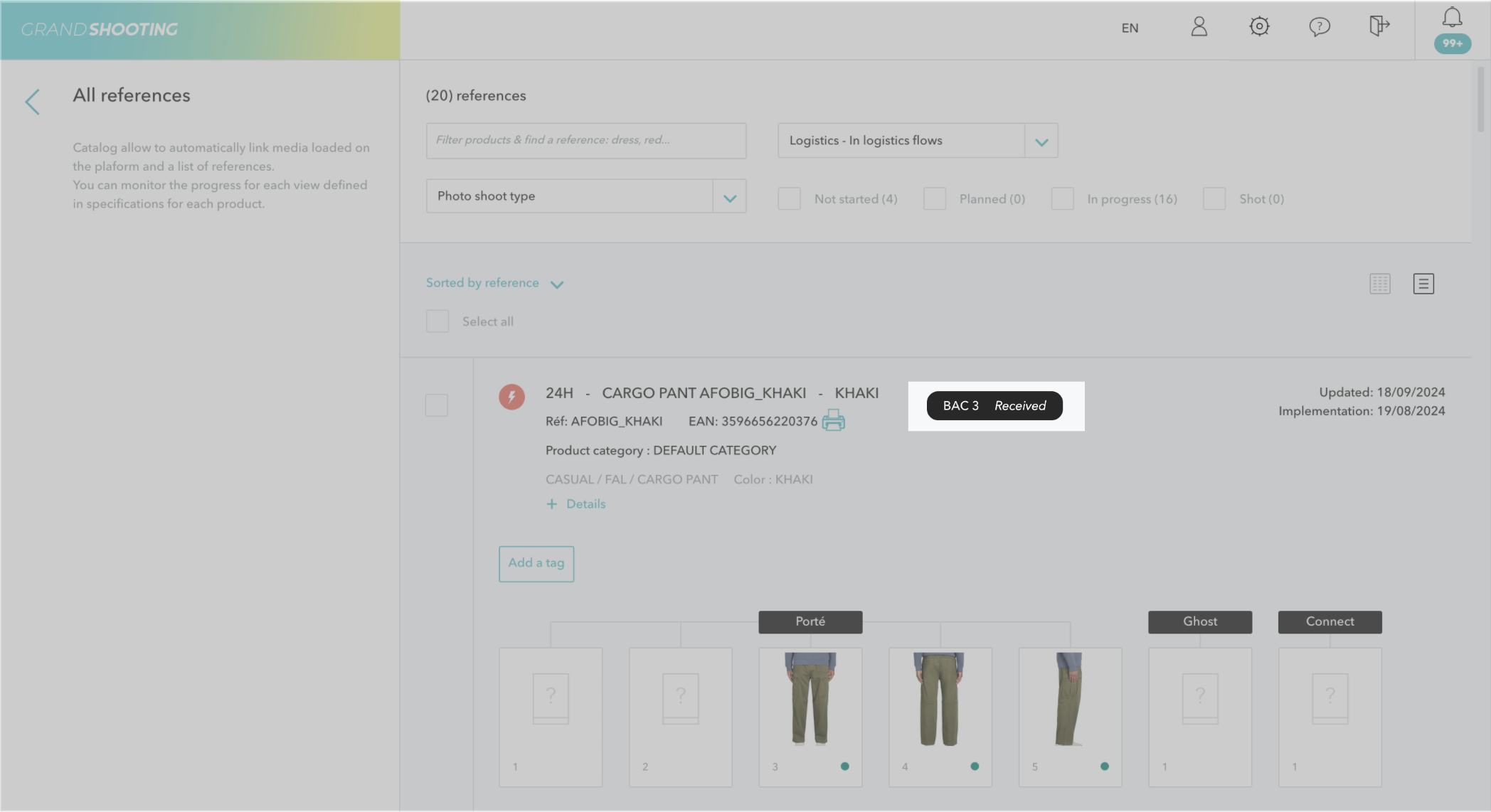Viewport: 1491px width, 812px height.
Task: Click printer icon next to EAN number
Action: (833, 421)
